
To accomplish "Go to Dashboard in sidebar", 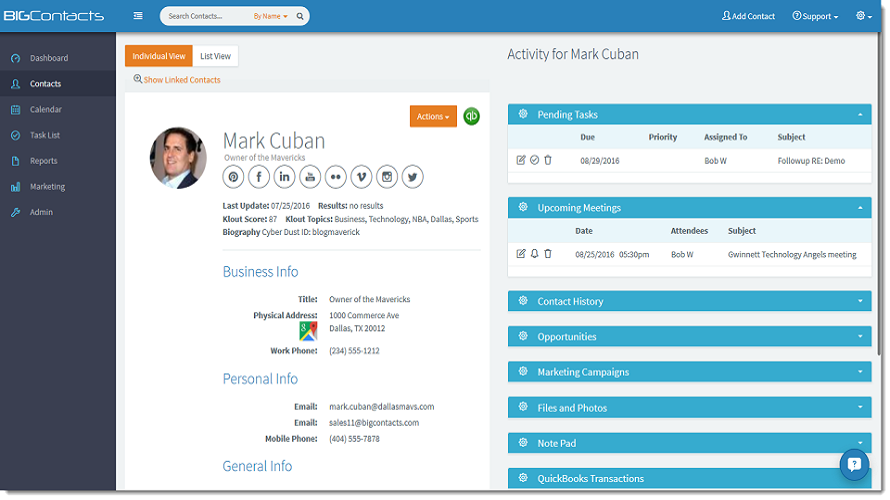I will click(x=58, y=58).
